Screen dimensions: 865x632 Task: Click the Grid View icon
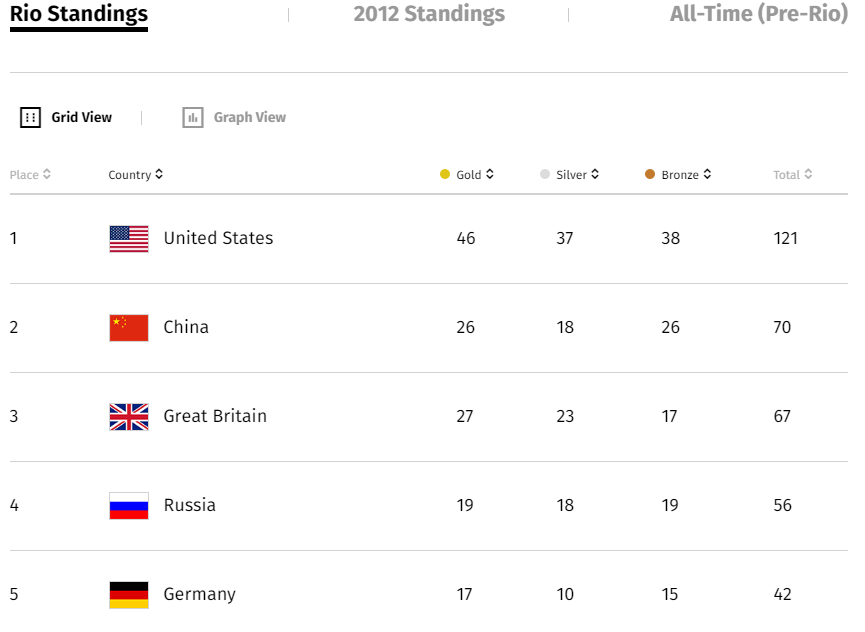[x=30, y=117]
